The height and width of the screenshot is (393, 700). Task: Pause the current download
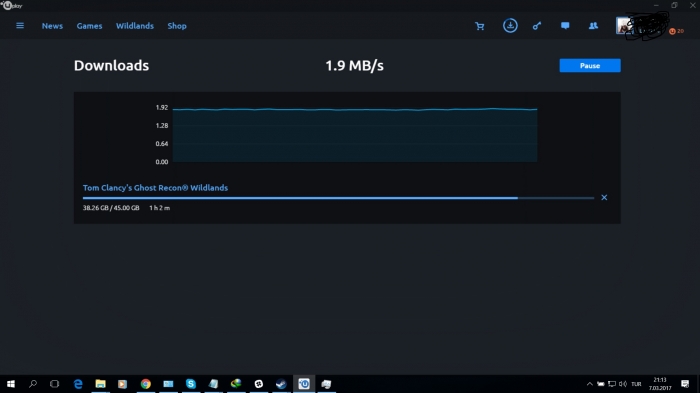[590, 66]
